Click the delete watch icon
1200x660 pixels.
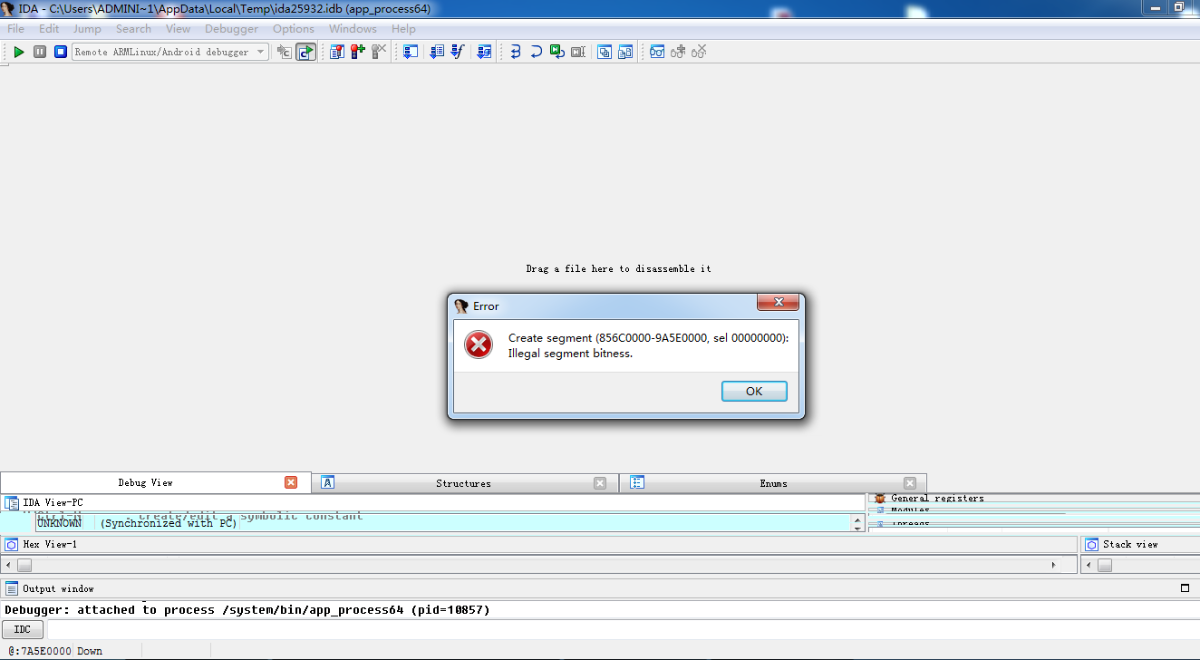point(699,51)
